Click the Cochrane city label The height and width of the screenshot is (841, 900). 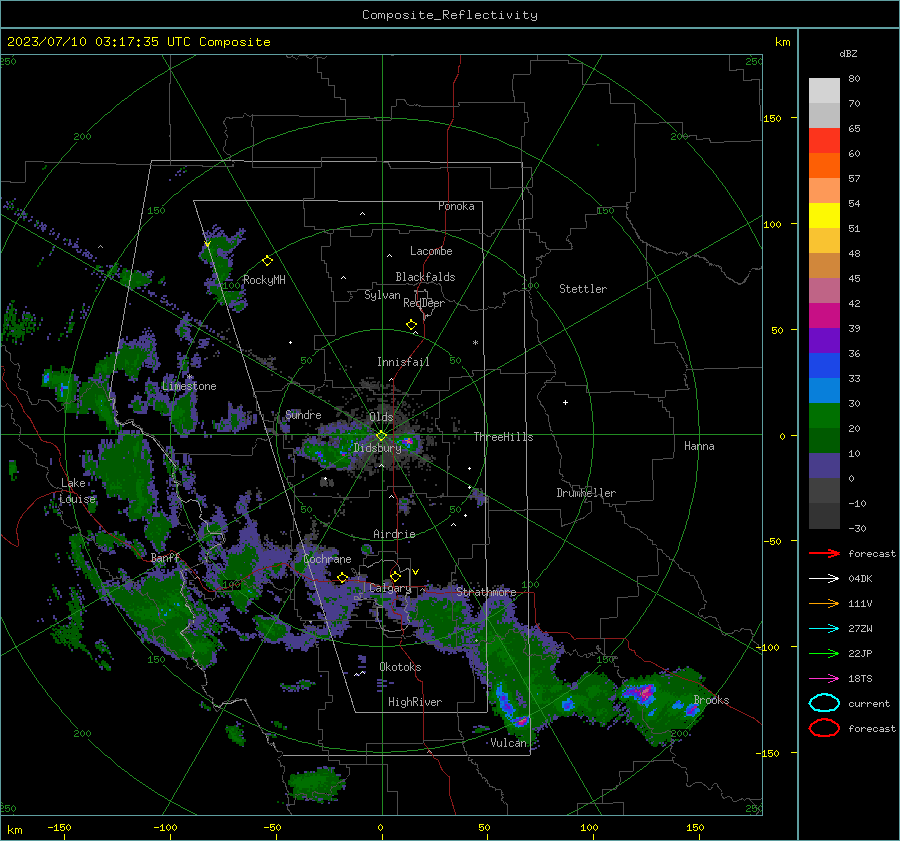tap(327, 559)
